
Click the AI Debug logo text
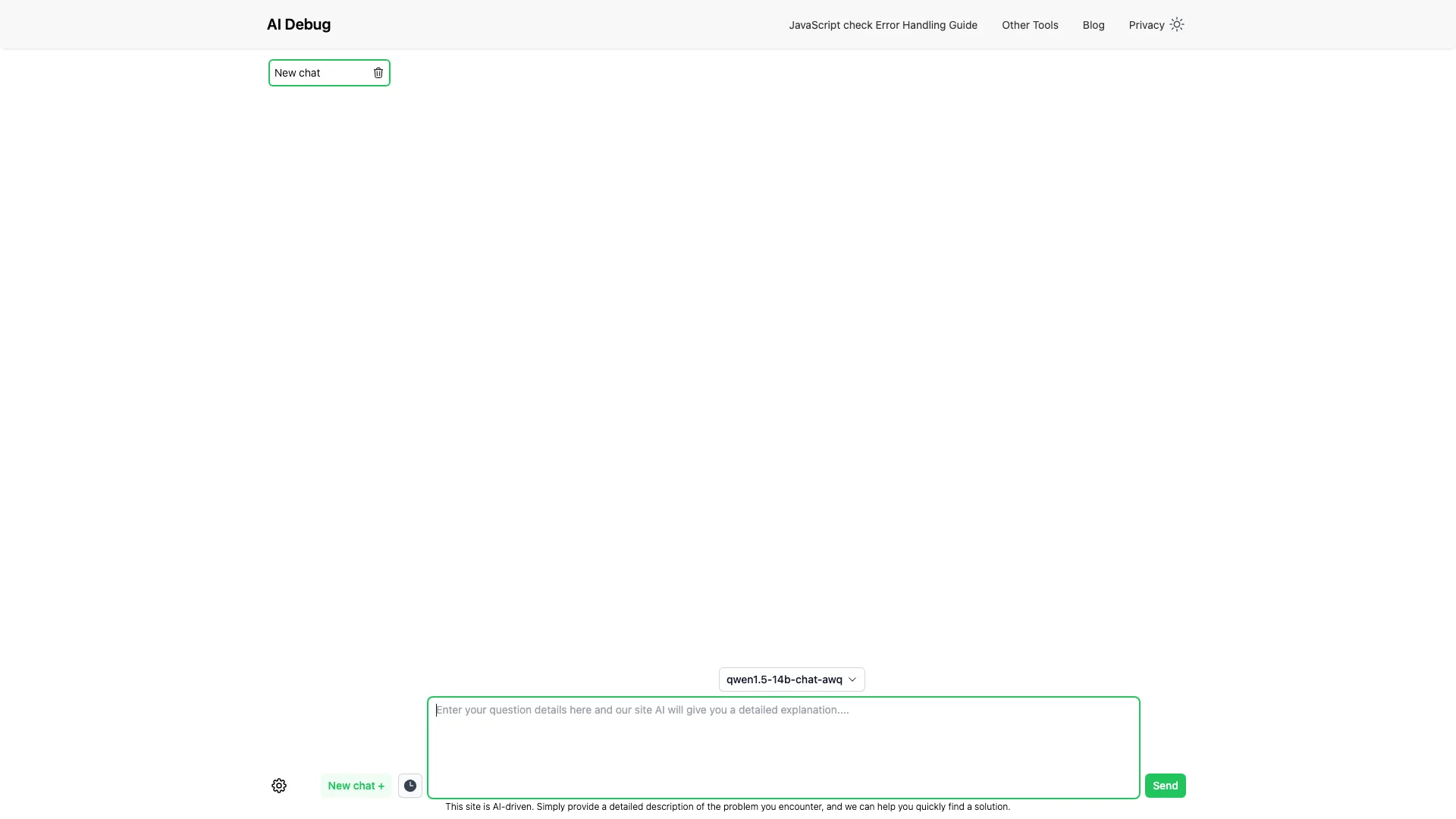(x=299, y=24)
